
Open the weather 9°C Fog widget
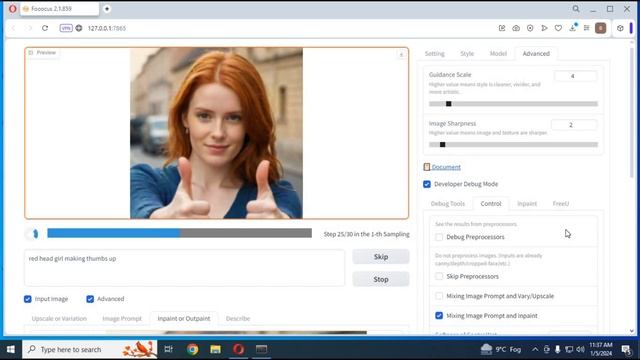[501, 349]
